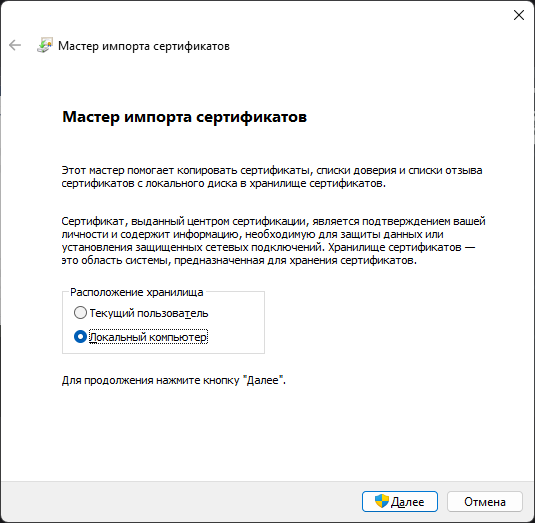Screen dimensions: 535x523
Task: Proceed with the Далее button
Action: pos(400,502)
